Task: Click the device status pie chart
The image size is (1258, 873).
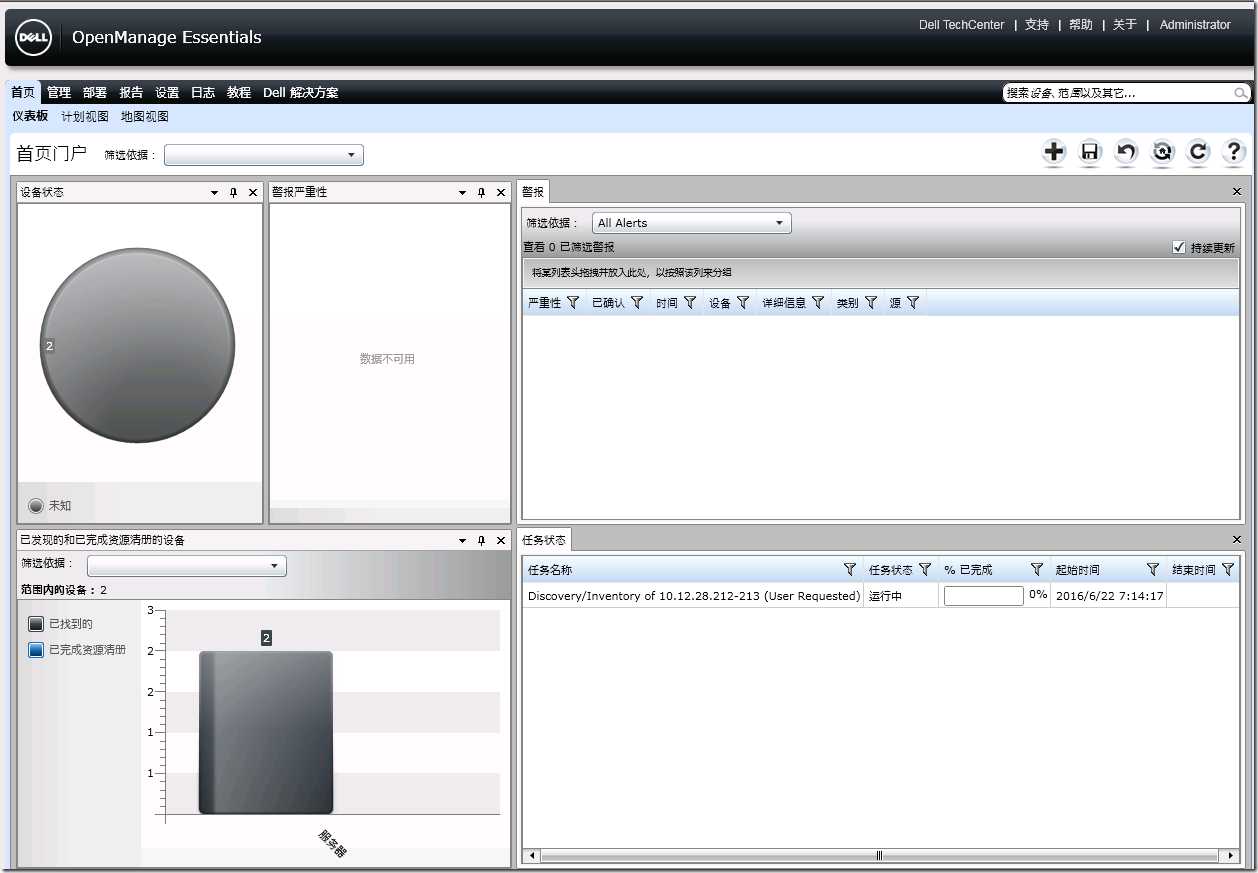Action: coord(137,345)
